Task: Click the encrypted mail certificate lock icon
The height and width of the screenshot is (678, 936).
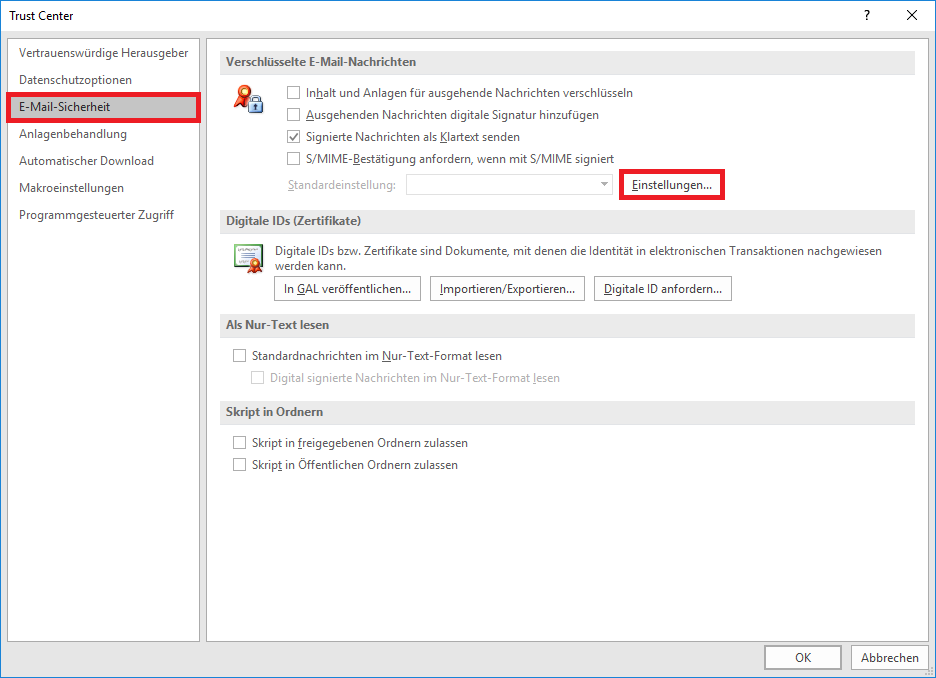Action: click(x=247, y=98)
